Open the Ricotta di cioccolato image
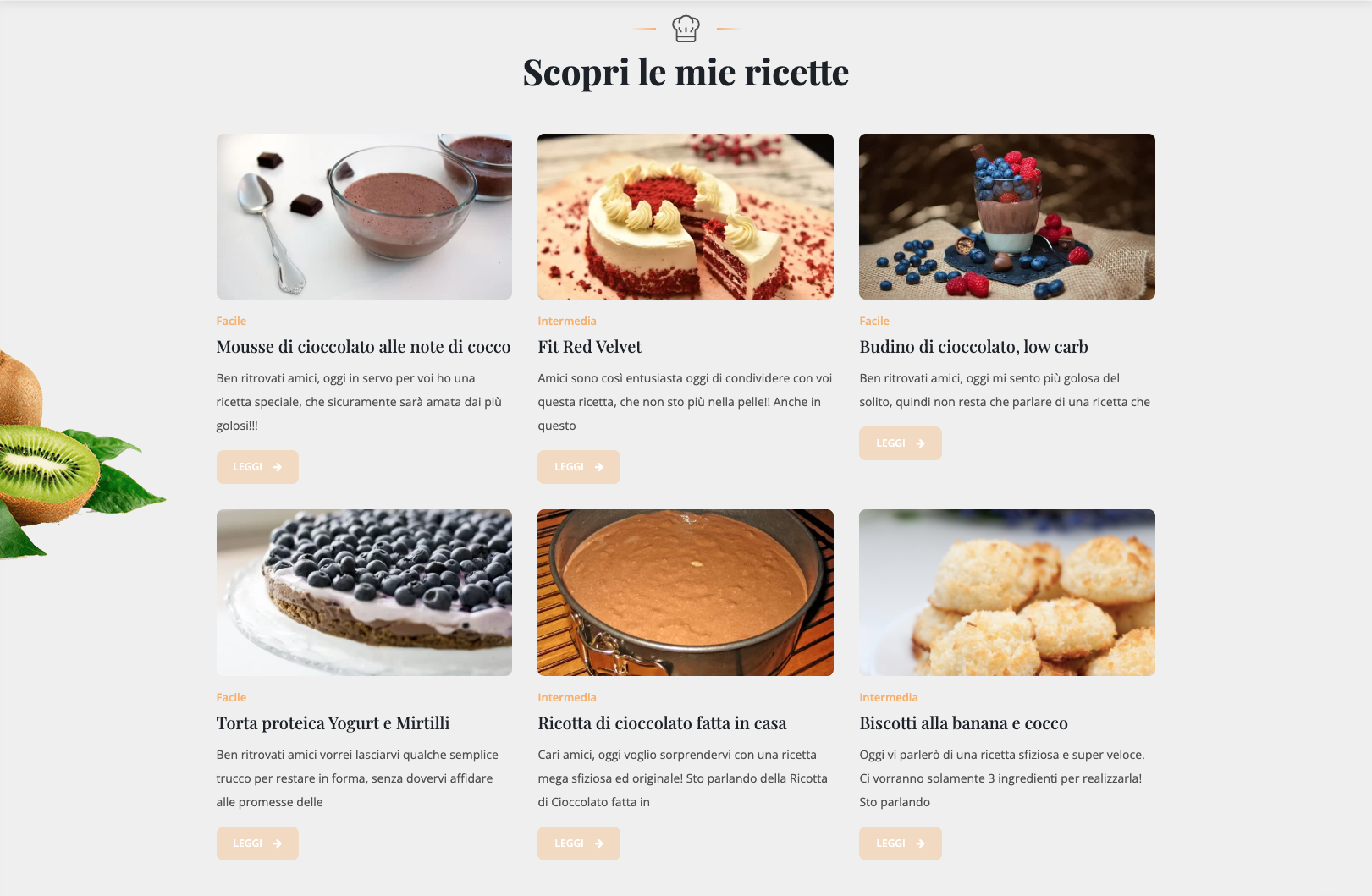Image resolution: width=1372 pixels, height=896 pixels. [686, 592]
